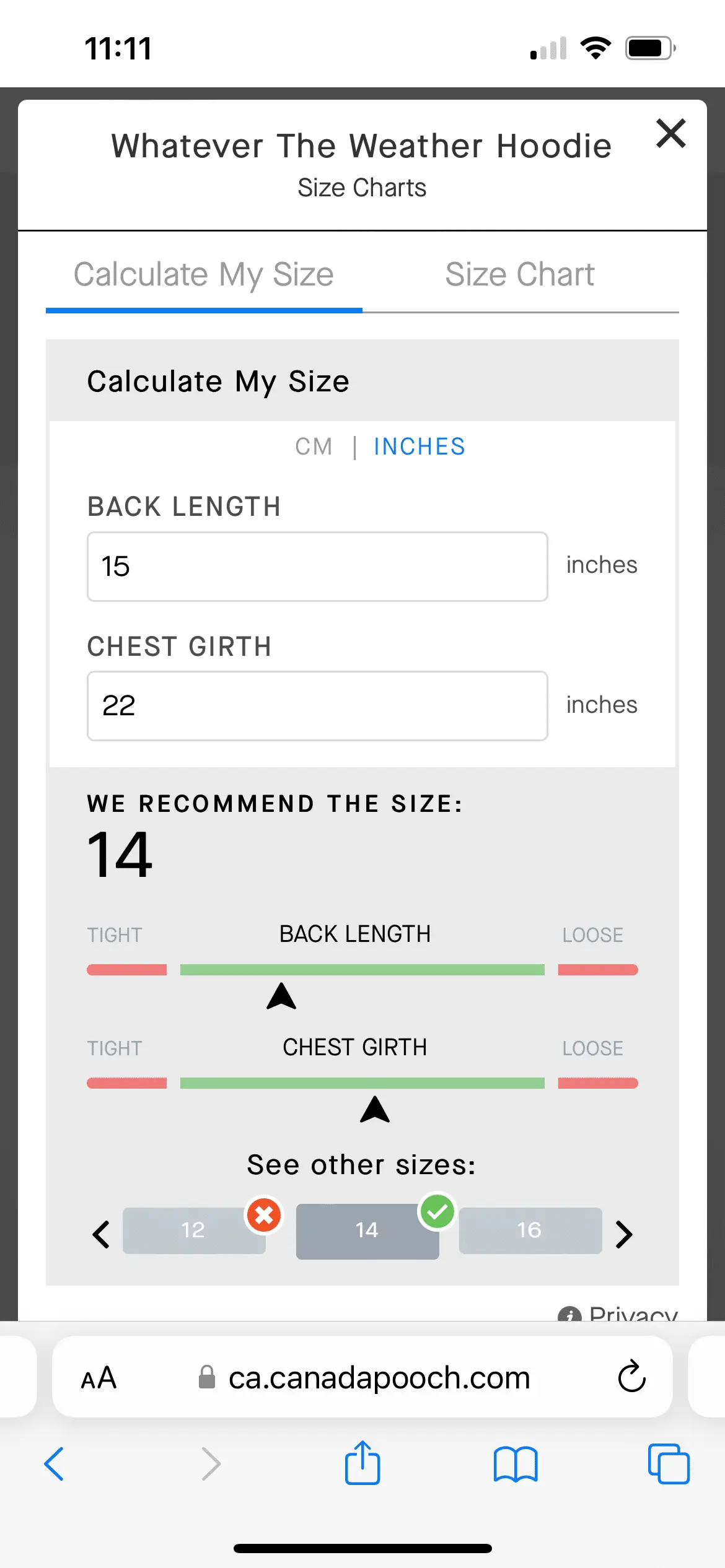Click the Back Length input field
This screenshot has height=1568, width=725.
[x=317, y=566]
